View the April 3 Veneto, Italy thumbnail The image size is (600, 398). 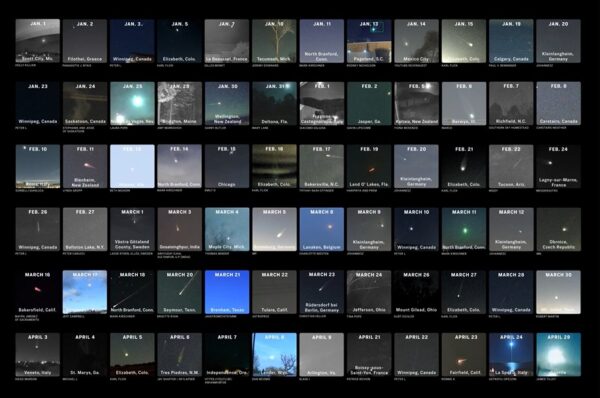pos(38,355)
